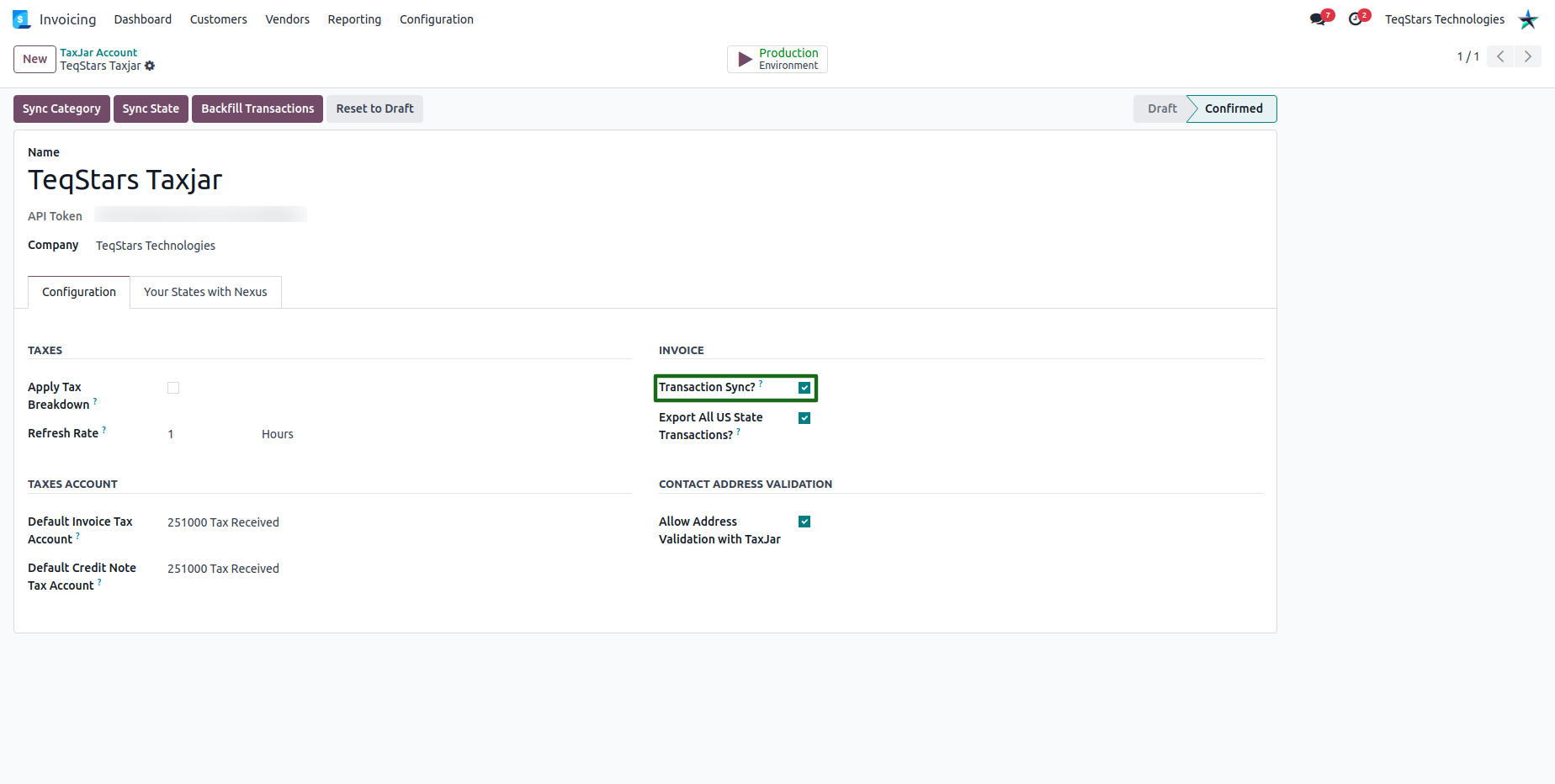
Task: Click the Sync State button
Action: click(151, 109)
